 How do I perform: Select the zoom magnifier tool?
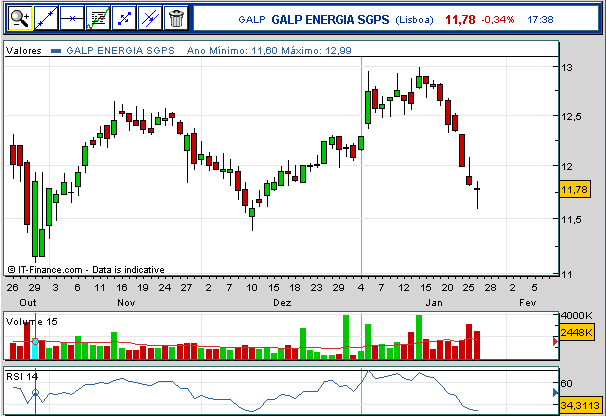click(20, 18)
